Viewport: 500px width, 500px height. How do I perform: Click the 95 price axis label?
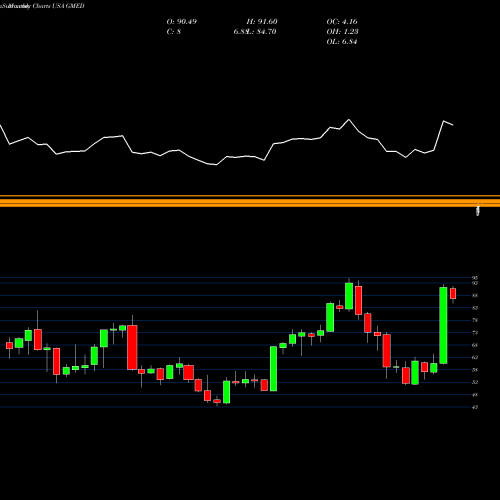[475, 278]
